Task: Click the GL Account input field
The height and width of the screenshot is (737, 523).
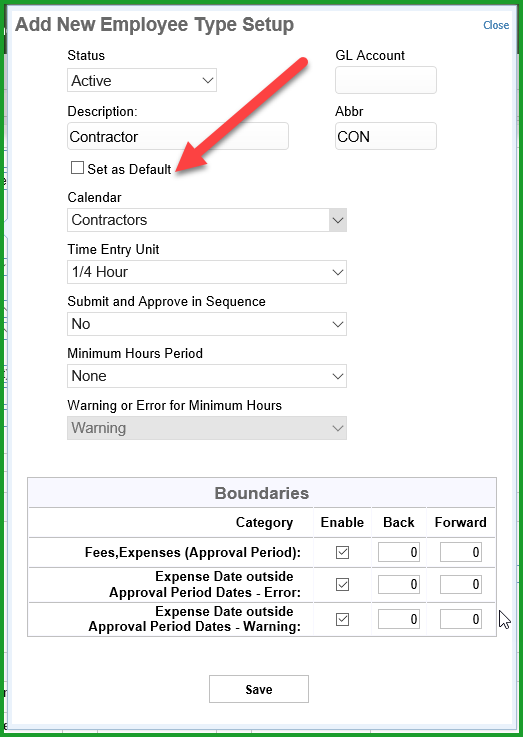Action: coord(386,80)
